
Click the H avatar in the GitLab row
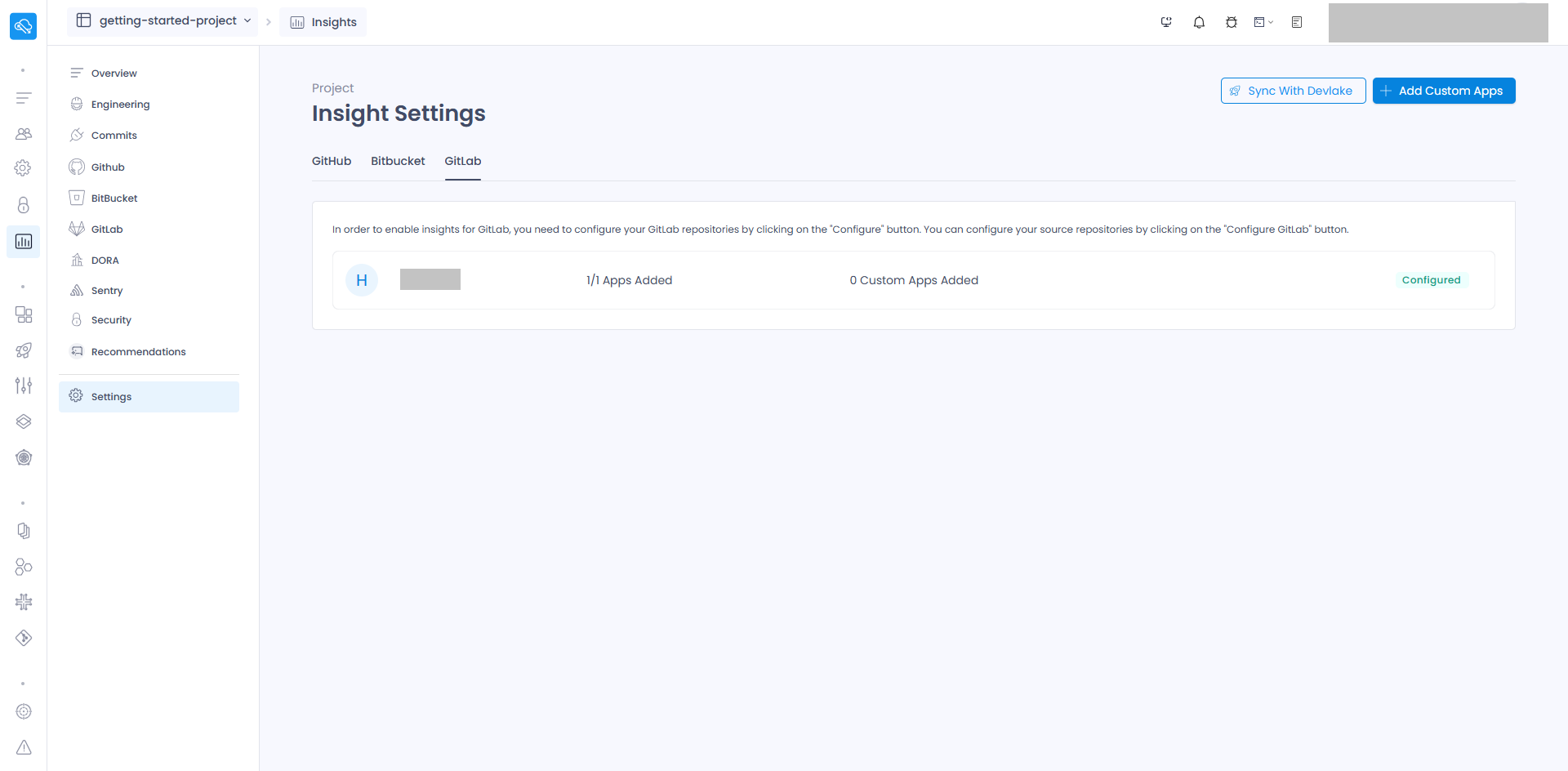click(x=362, y=280)
